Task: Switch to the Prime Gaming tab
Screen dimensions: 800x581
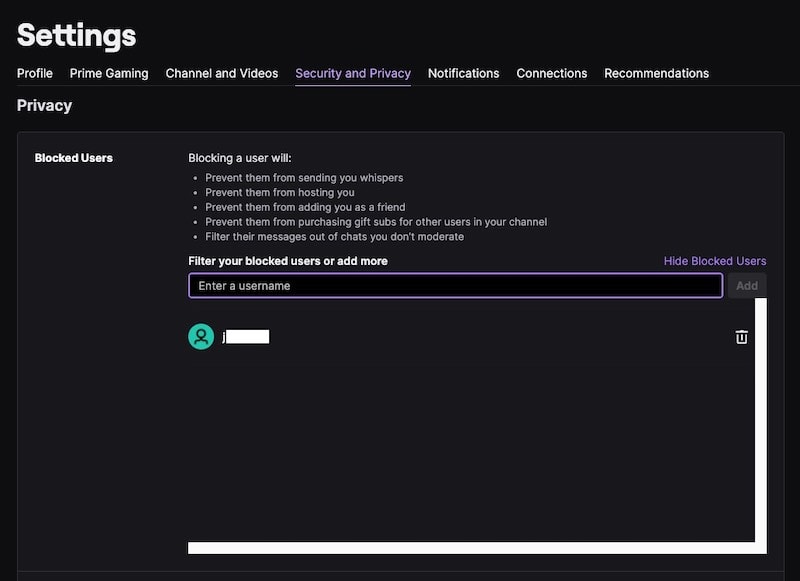Action: point(109,73)
